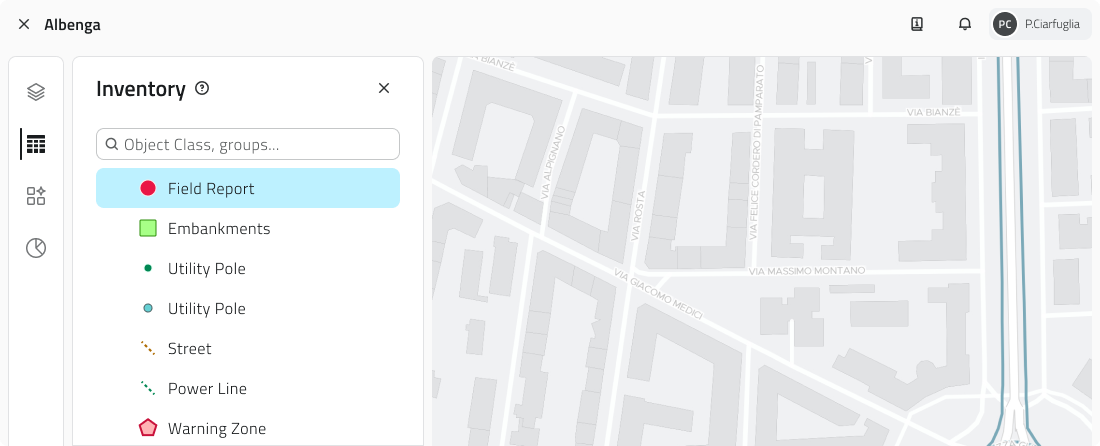This screenshot has height=446, width=1100.
Task: Click the help icon beside Inventory title
Action: coord(202,88)
